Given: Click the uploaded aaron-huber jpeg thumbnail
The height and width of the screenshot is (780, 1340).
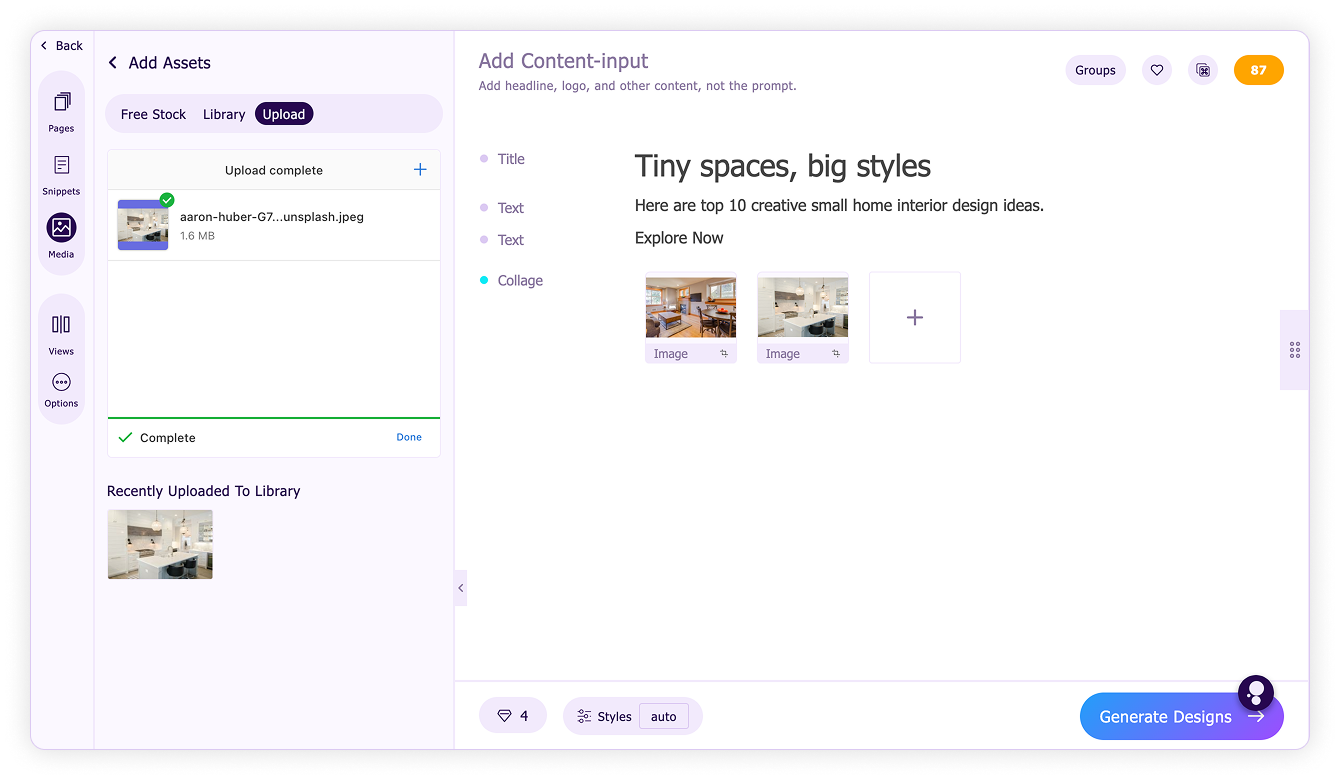Looking at the screenshot, I should pyautogui.click(x=143, y=225).
